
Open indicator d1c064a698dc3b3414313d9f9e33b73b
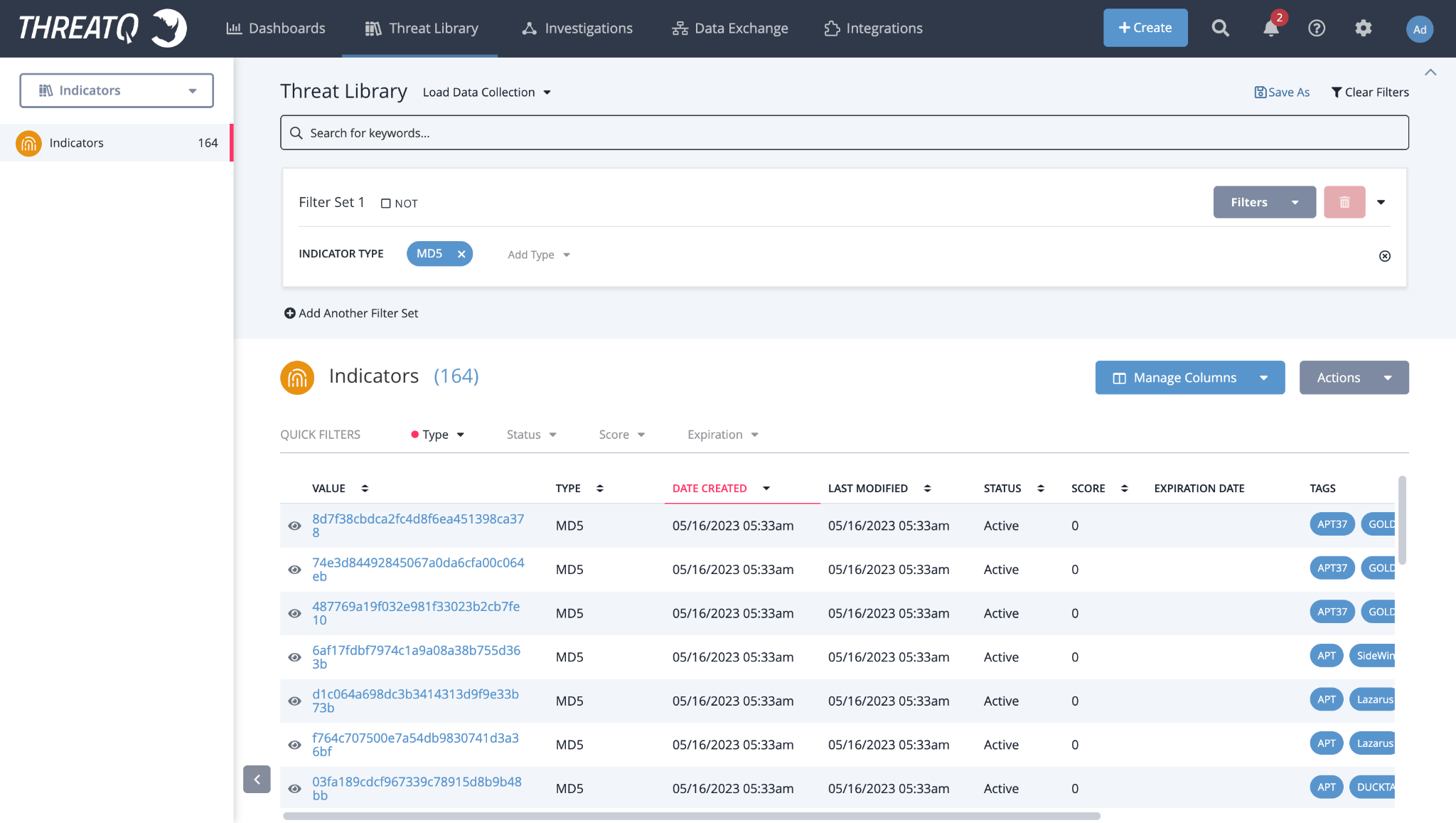click(x=415, y=701)
